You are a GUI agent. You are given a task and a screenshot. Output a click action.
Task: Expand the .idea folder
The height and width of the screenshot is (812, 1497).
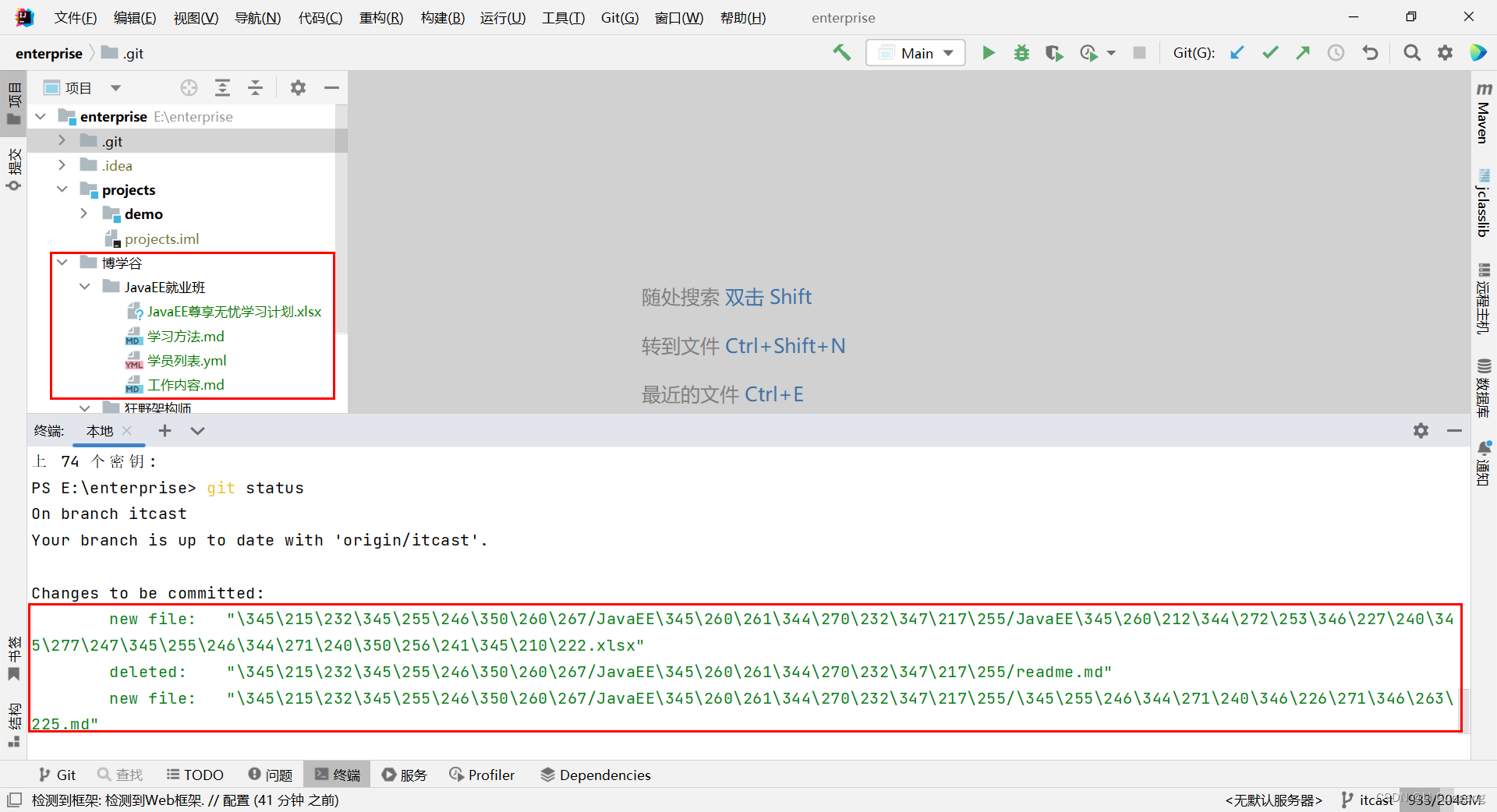coord(62,164)
